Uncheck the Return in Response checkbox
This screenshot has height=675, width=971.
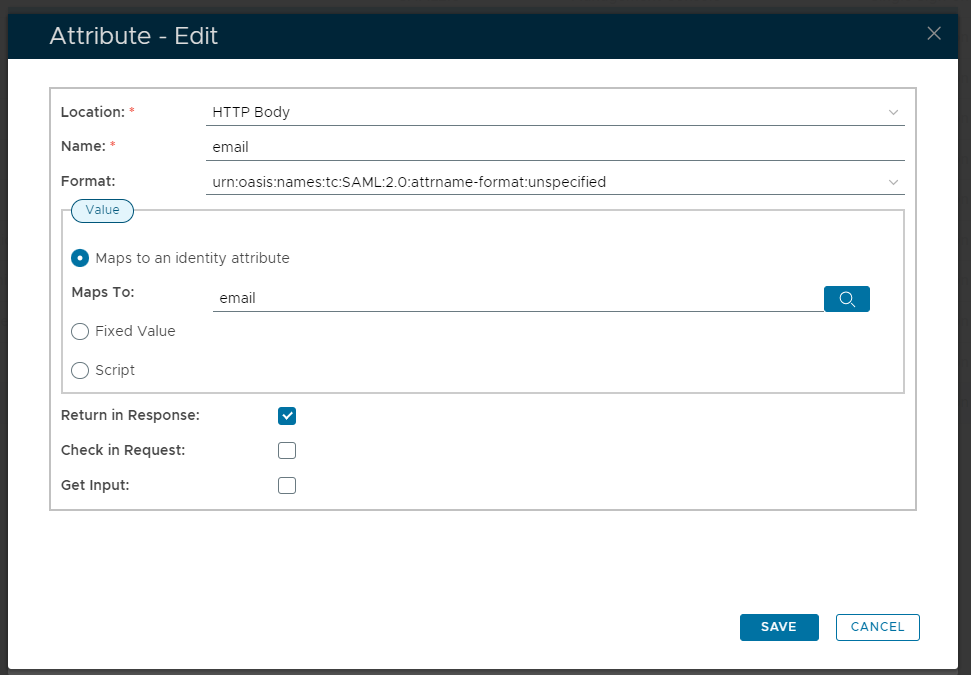click(287, 416)
